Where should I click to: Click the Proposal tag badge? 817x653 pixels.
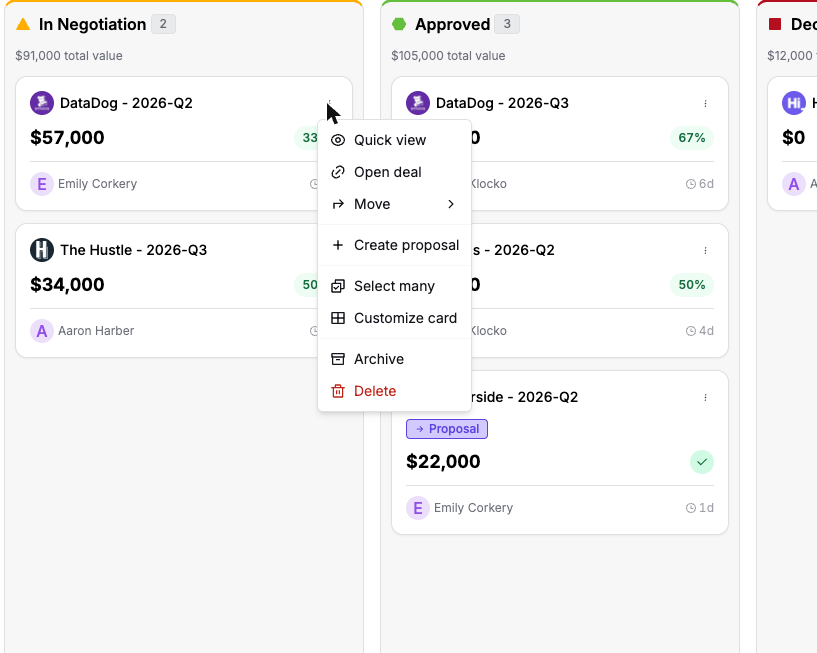click(x=447, y=429)
